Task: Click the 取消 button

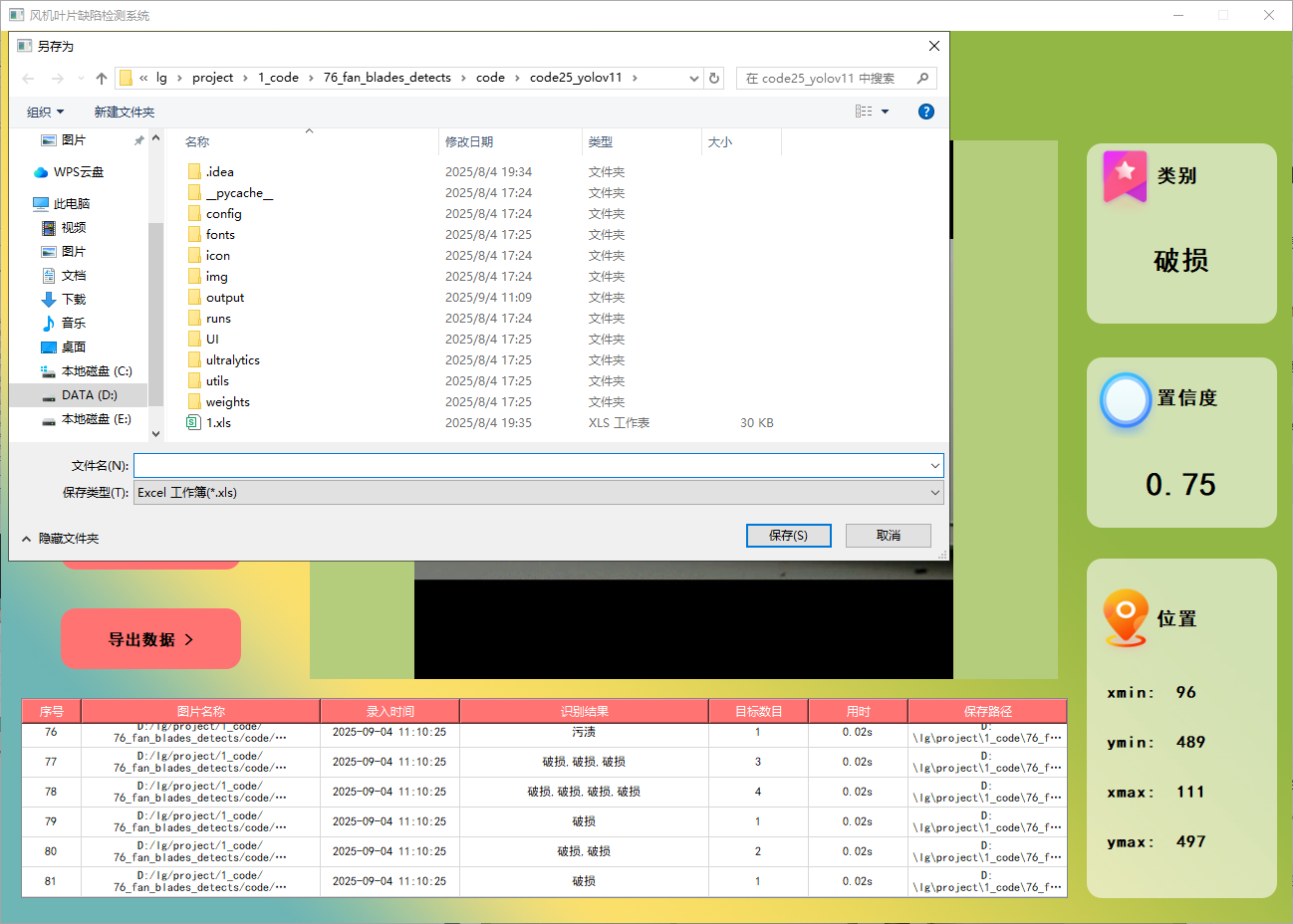Action: 889,535
